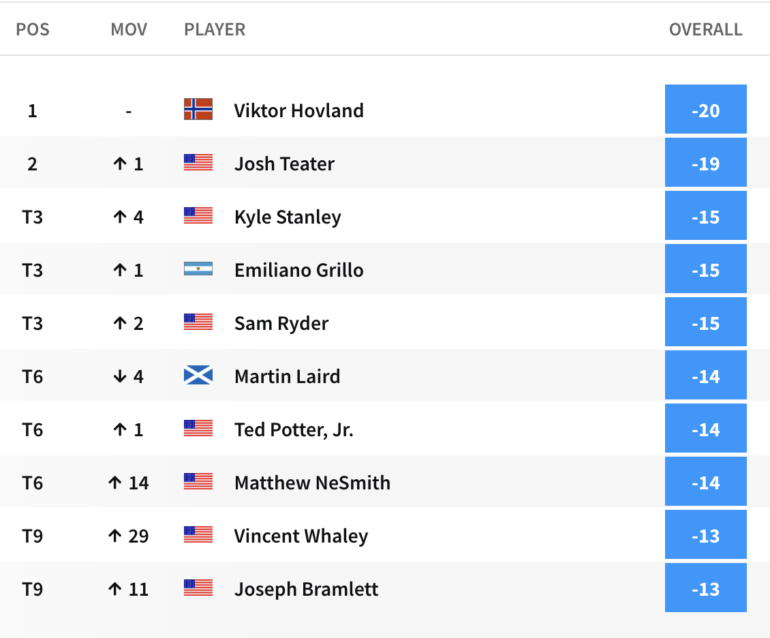
Task: Open Sam Ryder's player name
Action: [281, 323]
